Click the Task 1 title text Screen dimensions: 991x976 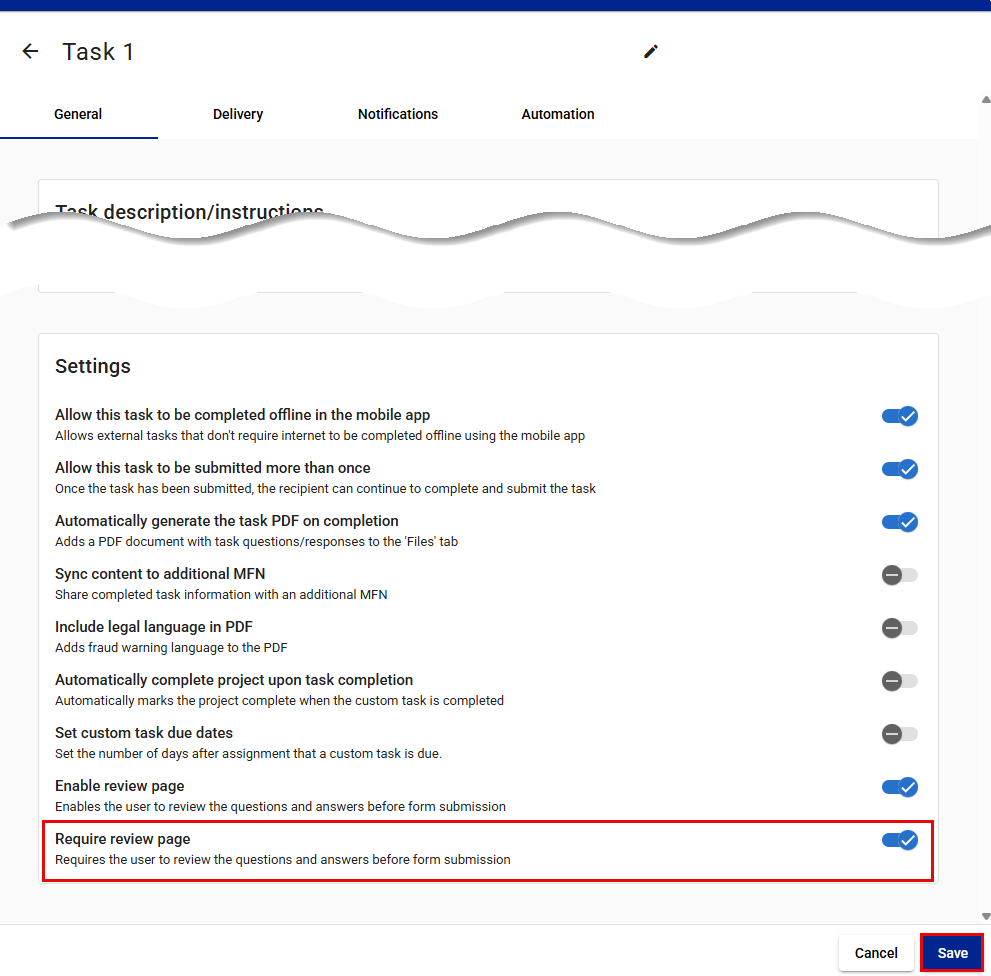click(98, 52)
